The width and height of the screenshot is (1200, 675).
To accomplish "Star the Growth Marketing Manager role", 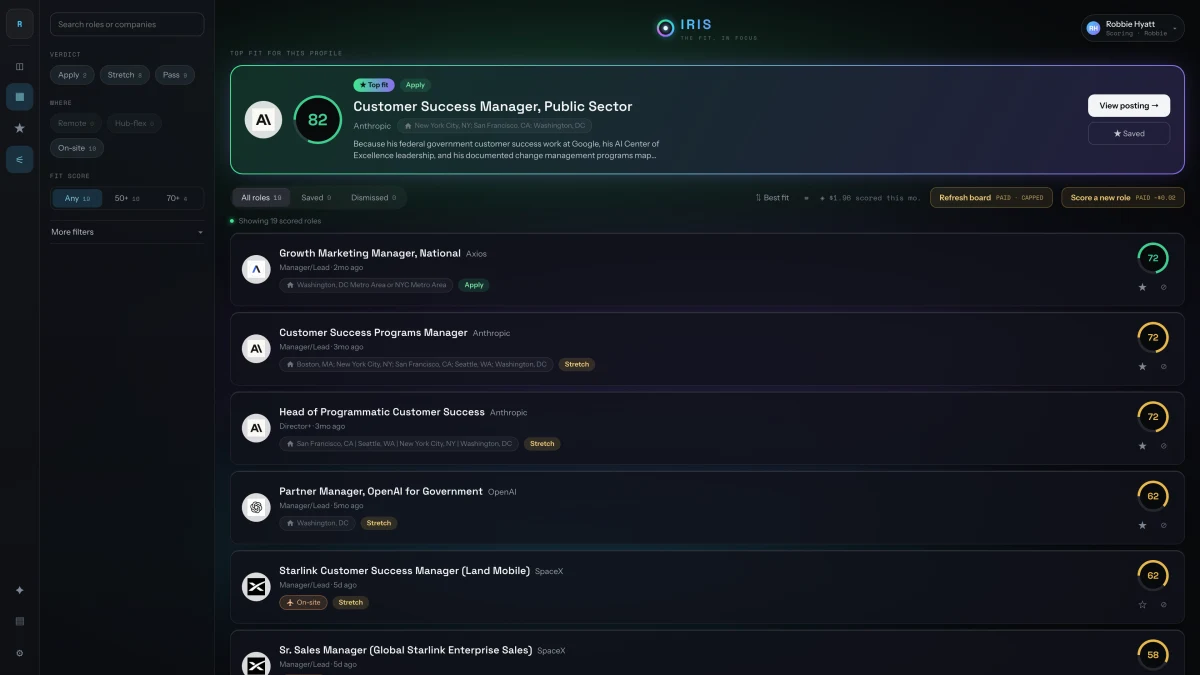I will (1143, 287).
